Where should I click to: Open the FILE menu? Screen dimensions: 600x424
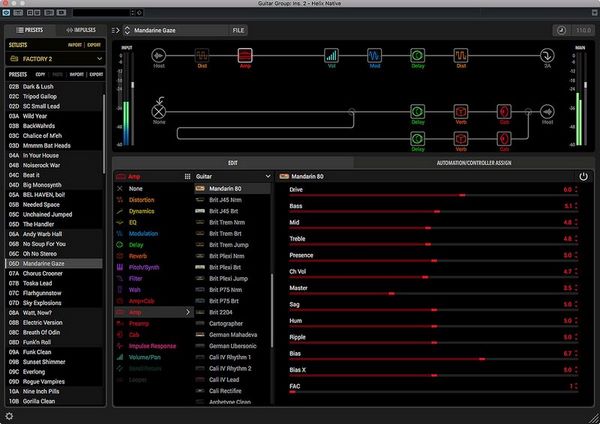click(238, 30)
